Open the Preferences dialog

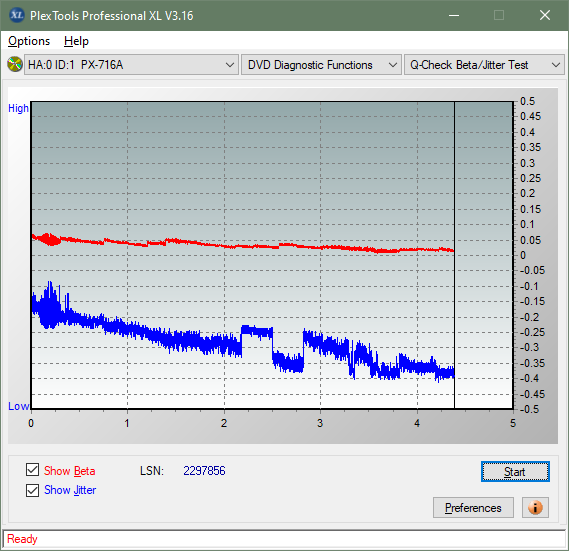[473, 507]
